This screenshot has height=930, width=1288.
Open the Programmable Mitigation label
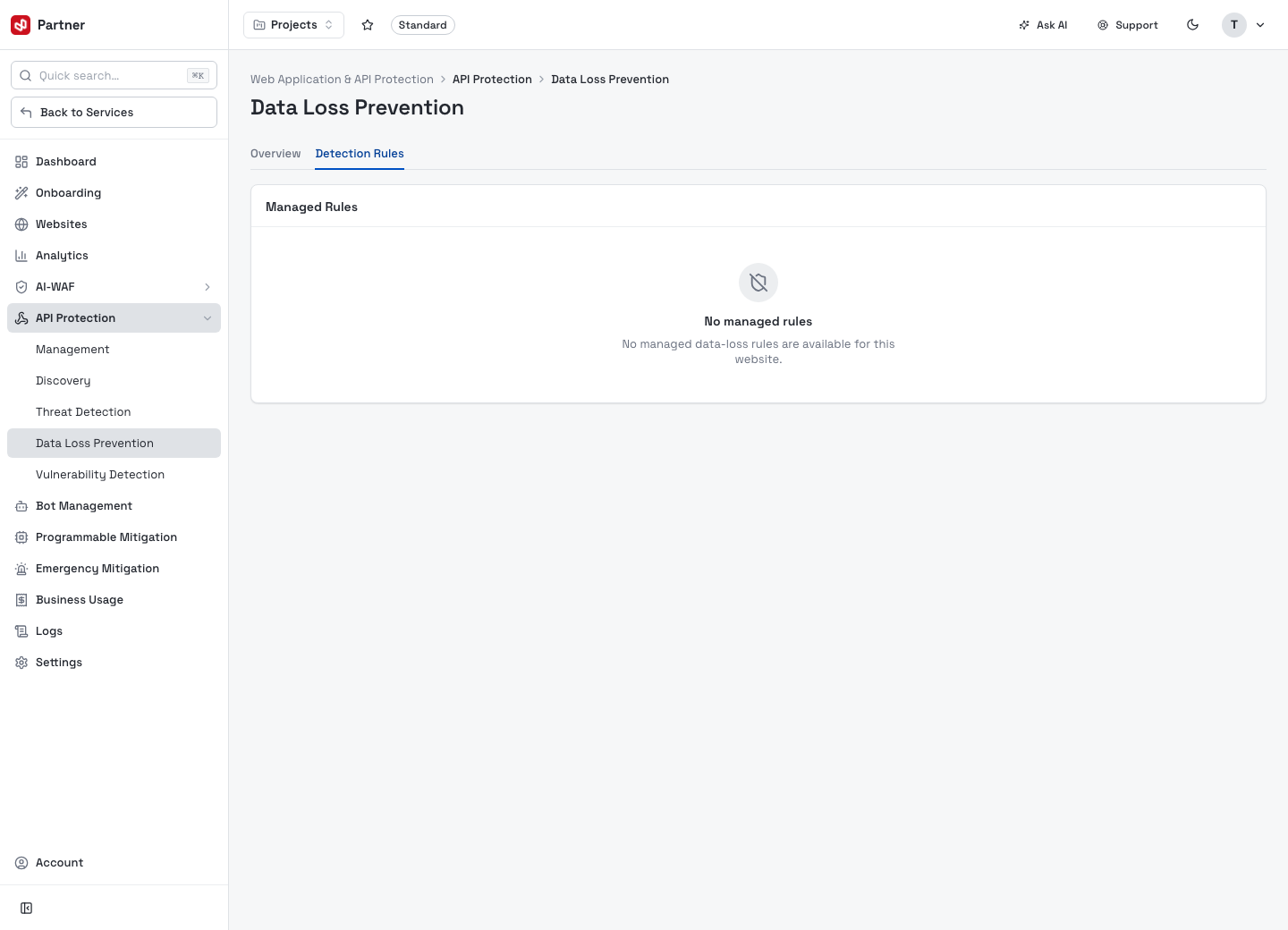(106, 537)
